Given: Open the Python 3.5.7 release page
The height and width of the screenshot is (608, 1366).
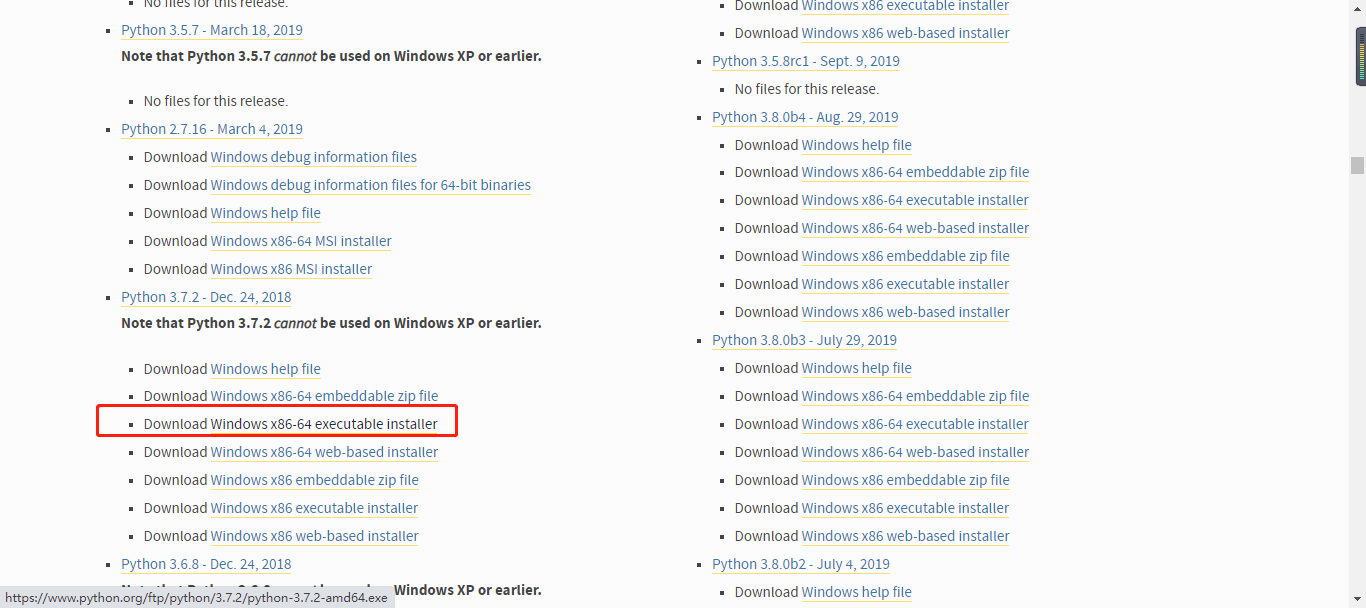Looking at the screenshot, I should point(211,30).
